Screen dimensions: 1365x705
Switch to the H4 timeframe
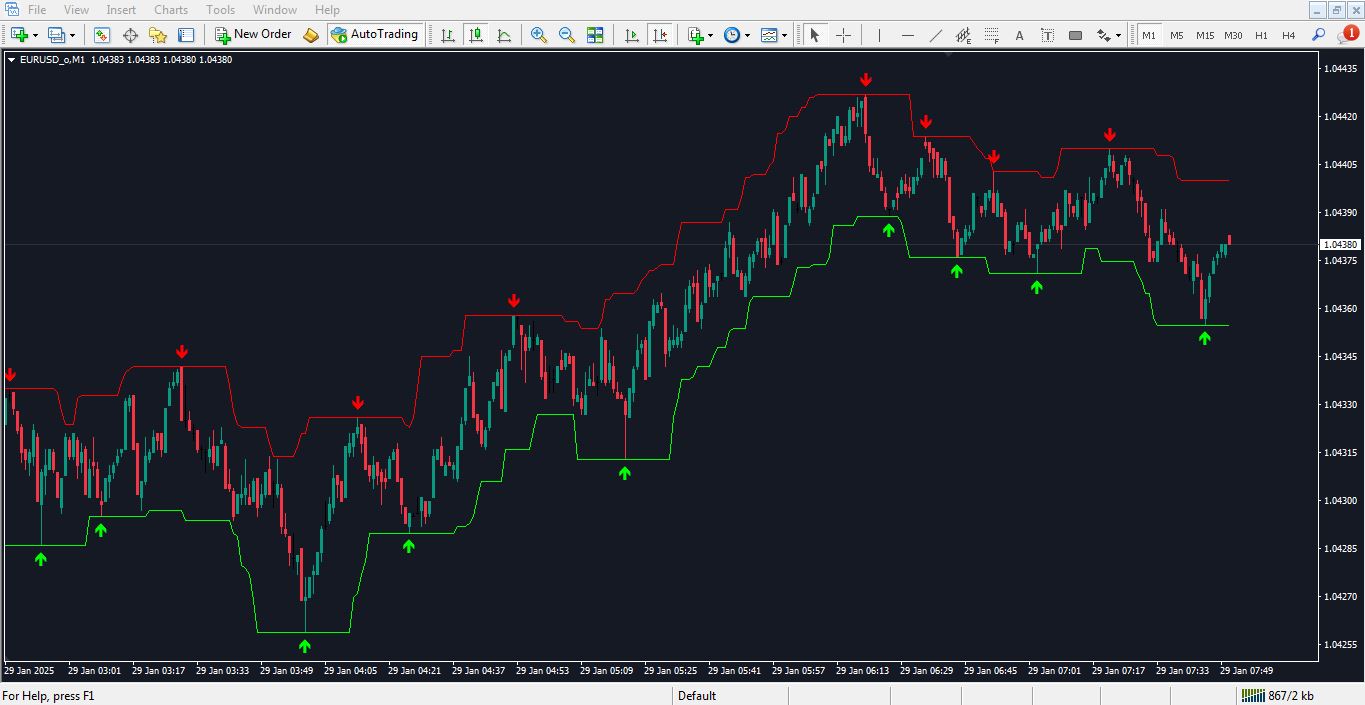(x=1289, y=35)
